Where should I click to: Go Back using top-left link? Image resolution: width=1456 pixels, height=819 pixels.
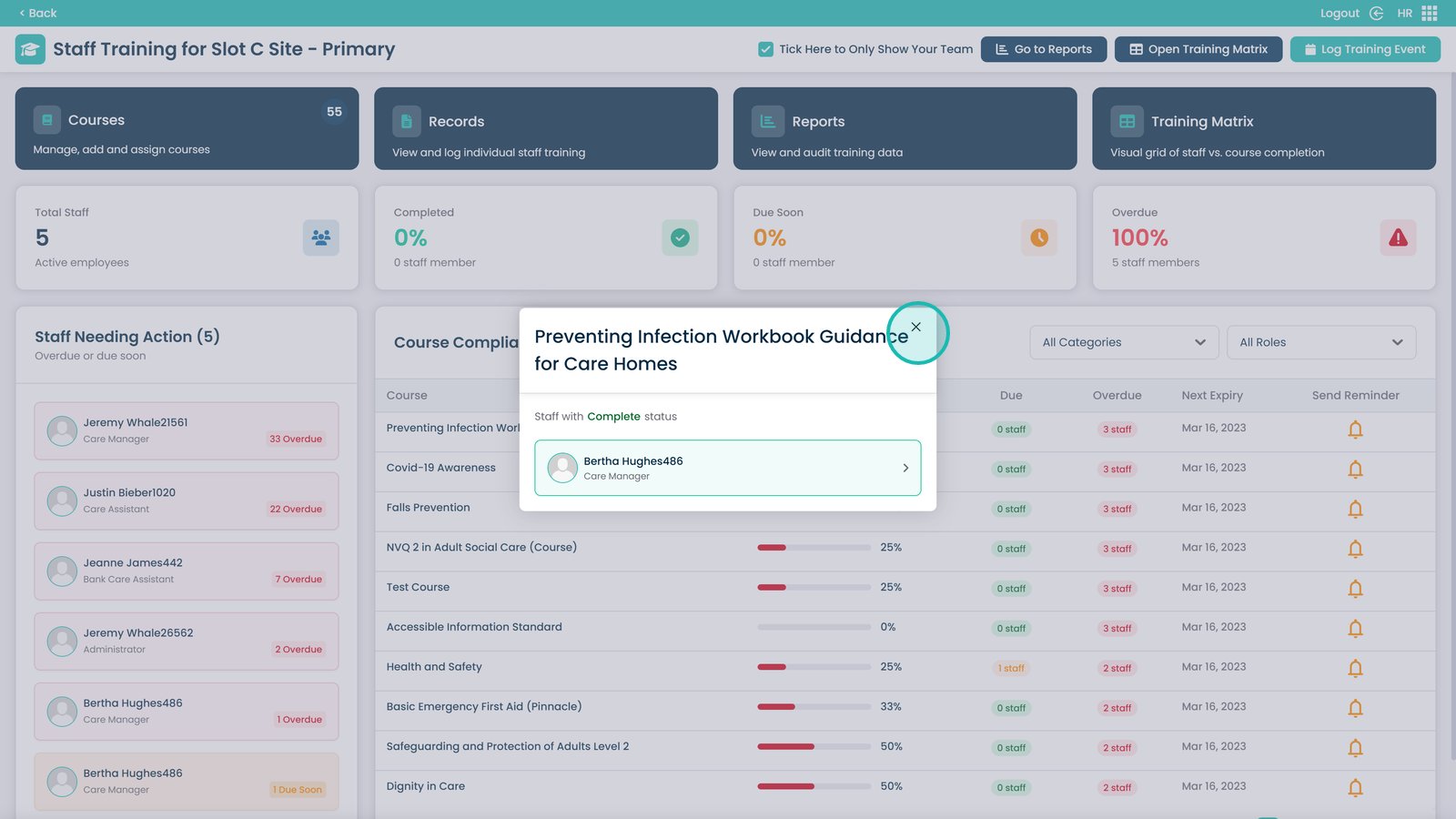click(37, 13)
